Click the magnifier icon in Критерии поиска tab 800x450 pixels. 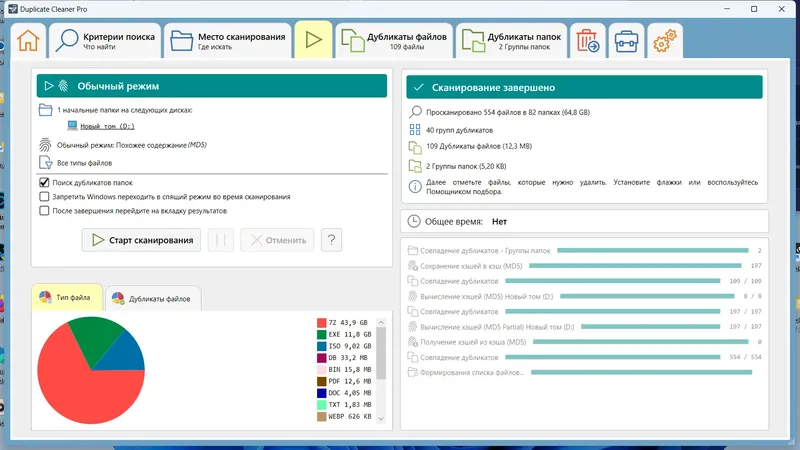click(x=67, y=40)
